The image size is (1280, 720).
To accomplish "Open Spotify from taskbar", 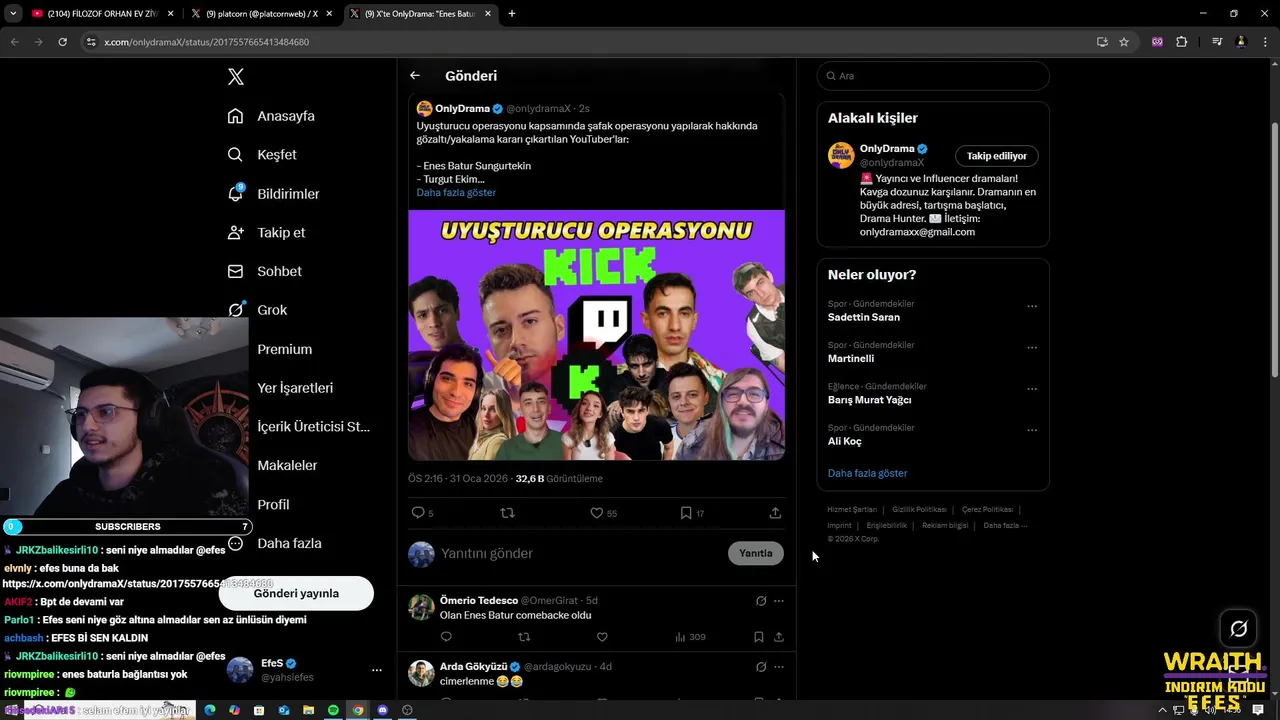I will tap(333, 710).
